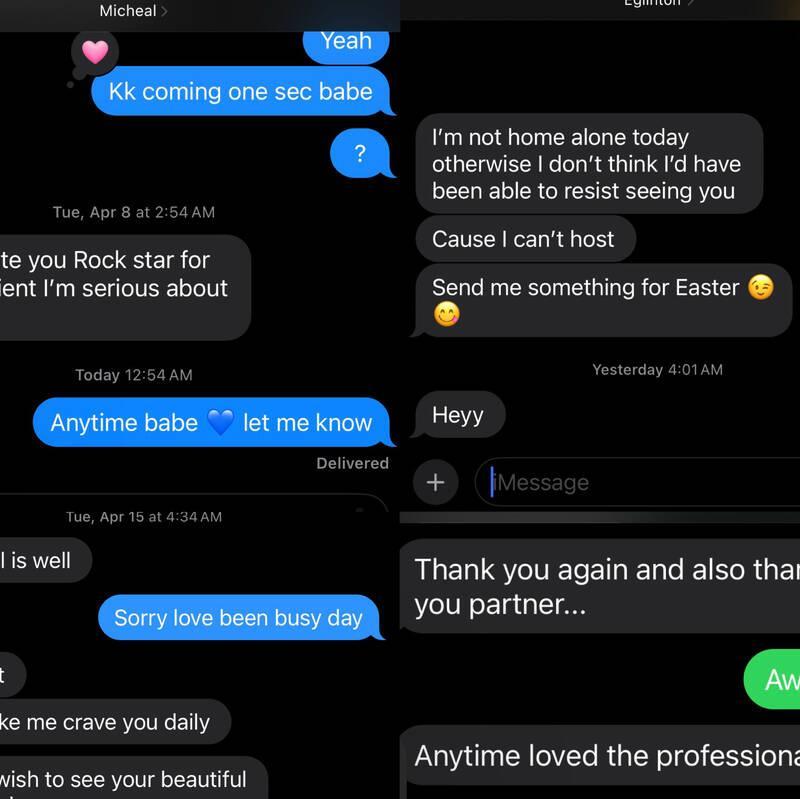Tap the winking face emoji

[x=761, y=287]
